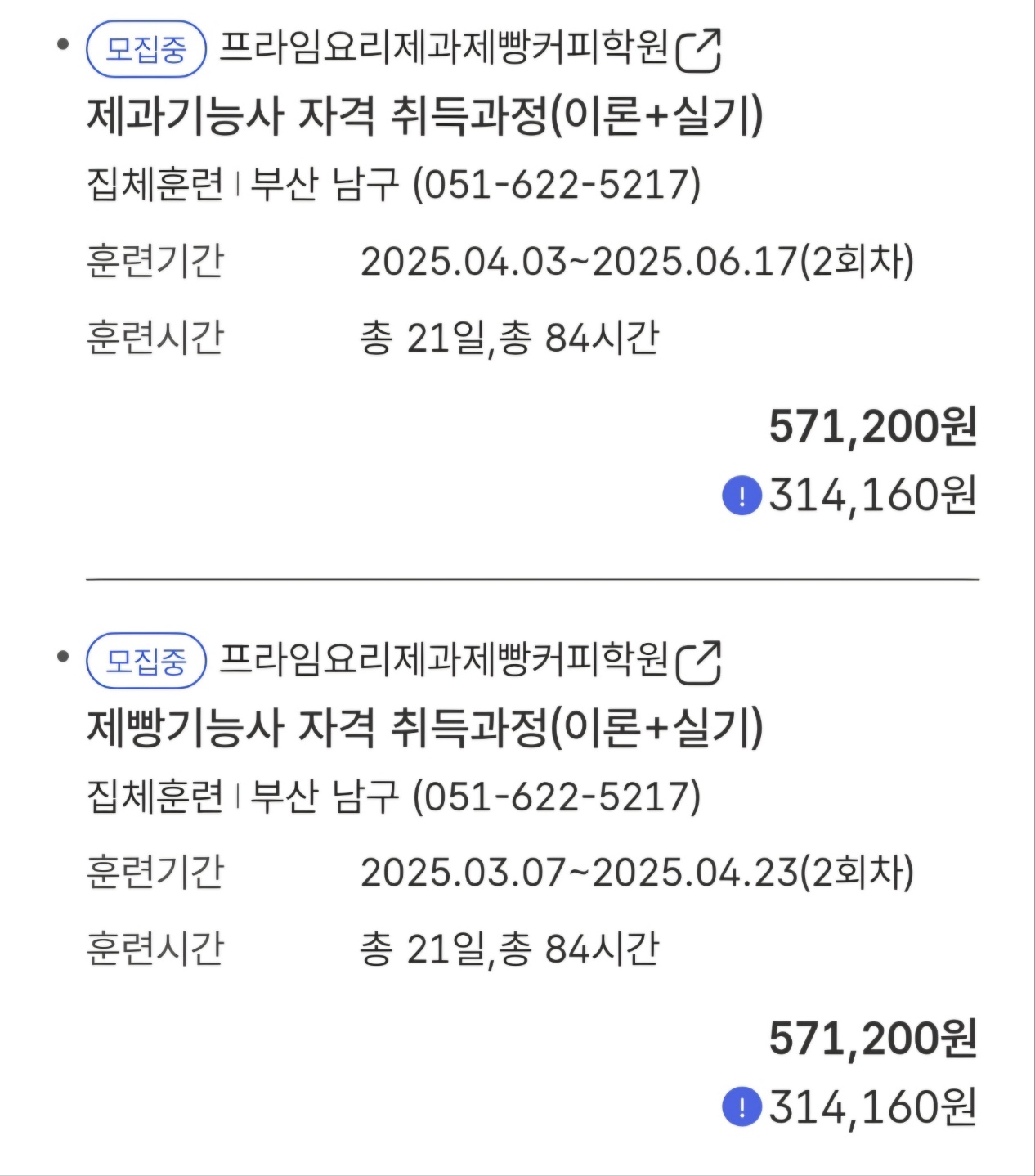The height and width of the screenshot is (1176, 1035).
Task: Select training period 2025.04.03~2025.06.17(2회차)
Action: [638, 262]
